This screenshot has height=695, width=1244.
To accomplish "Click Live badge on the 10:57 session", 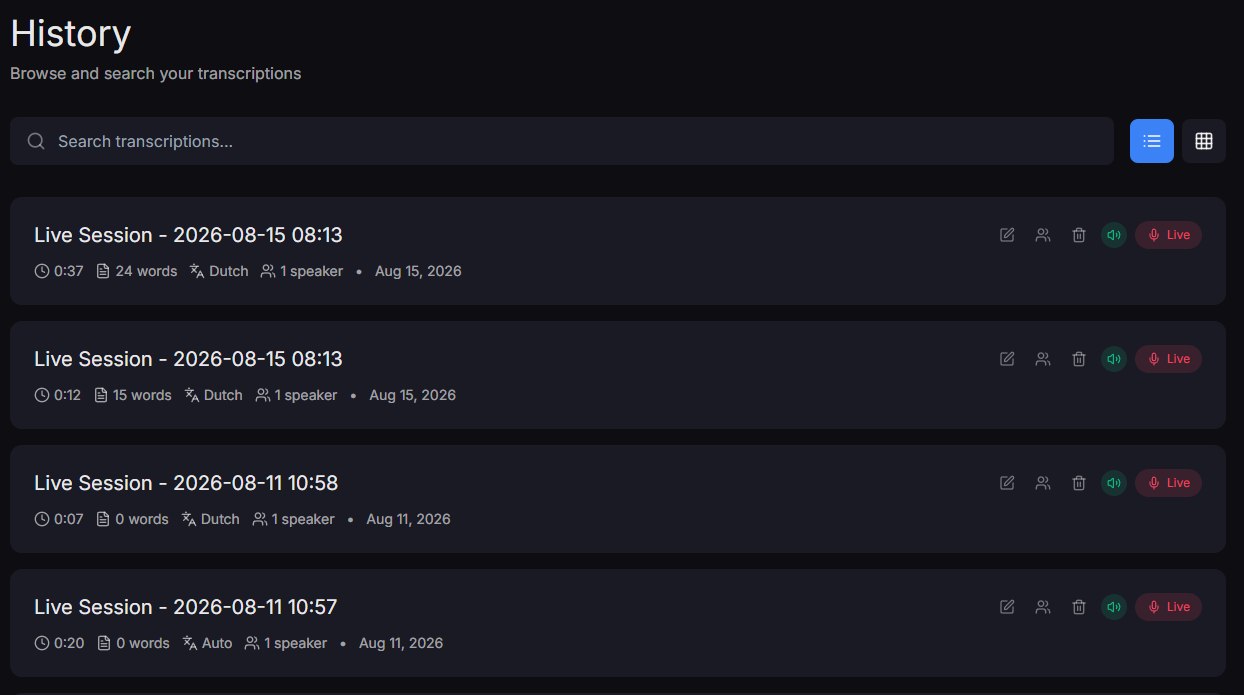I will point(1168,607).
